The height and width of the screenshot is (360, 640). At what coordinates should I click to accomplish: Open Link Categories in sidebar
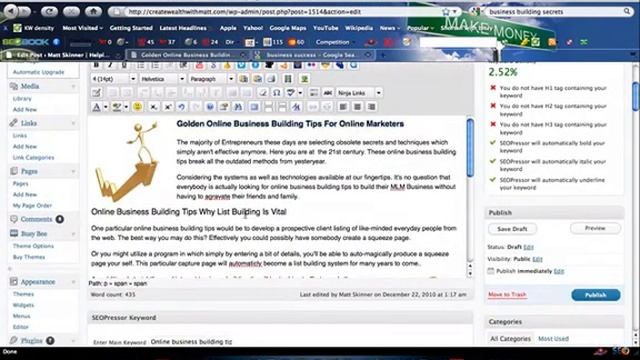[x=33, y=158]
